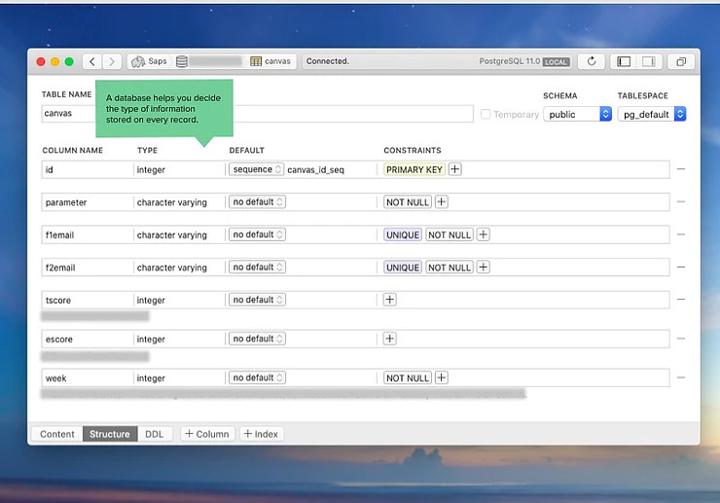Edit the tscore column name field
This screenshot has height=503, width=720.
87,300
